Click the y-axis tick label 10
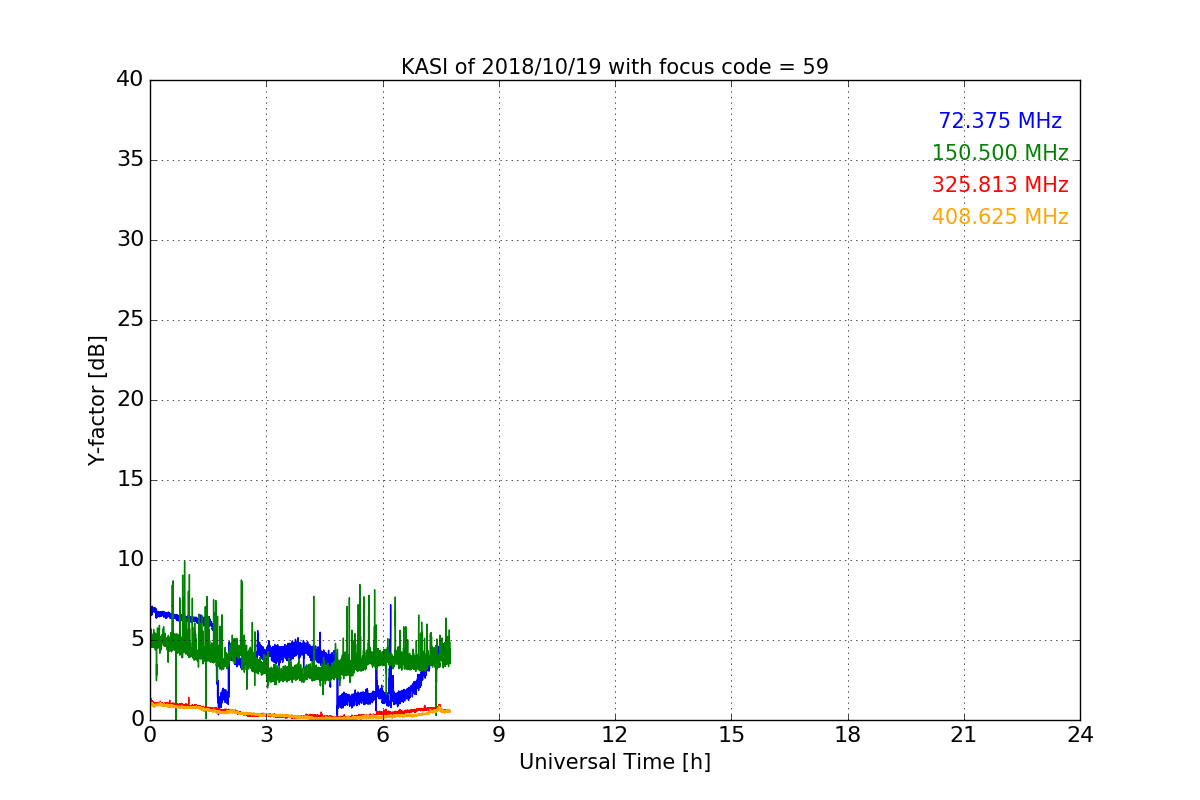Image resolution: width=1200 pixels, height=800 pixels. pyautogui.click(x=130, y=559)
